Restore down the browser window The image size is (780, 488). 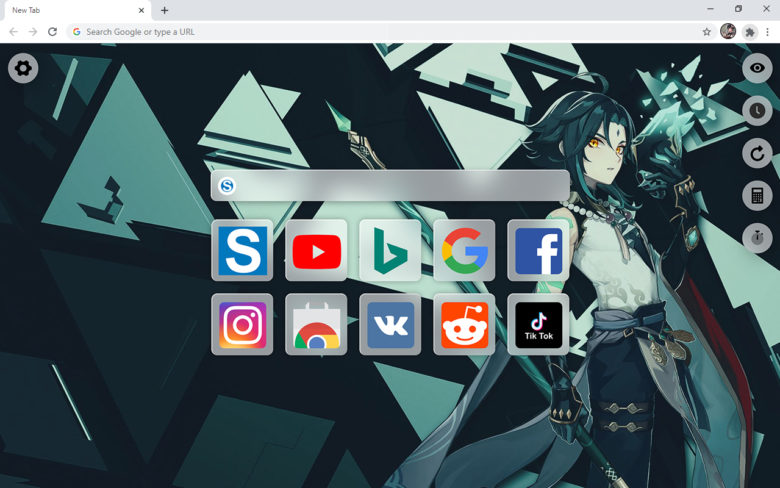(x=738, y=8)
